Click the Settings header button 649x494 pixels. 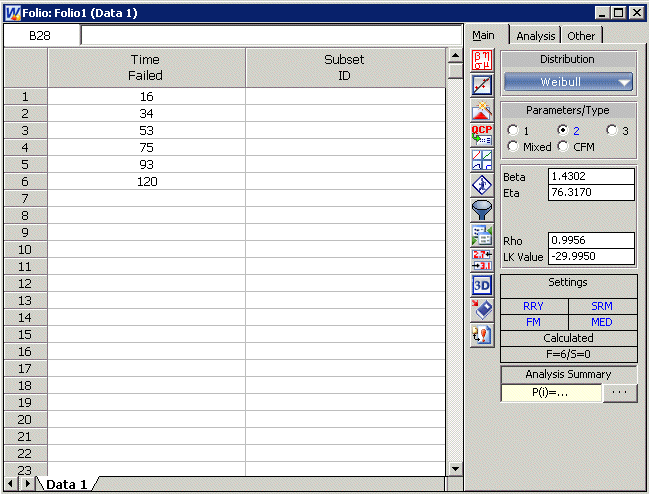pos(568,286)
